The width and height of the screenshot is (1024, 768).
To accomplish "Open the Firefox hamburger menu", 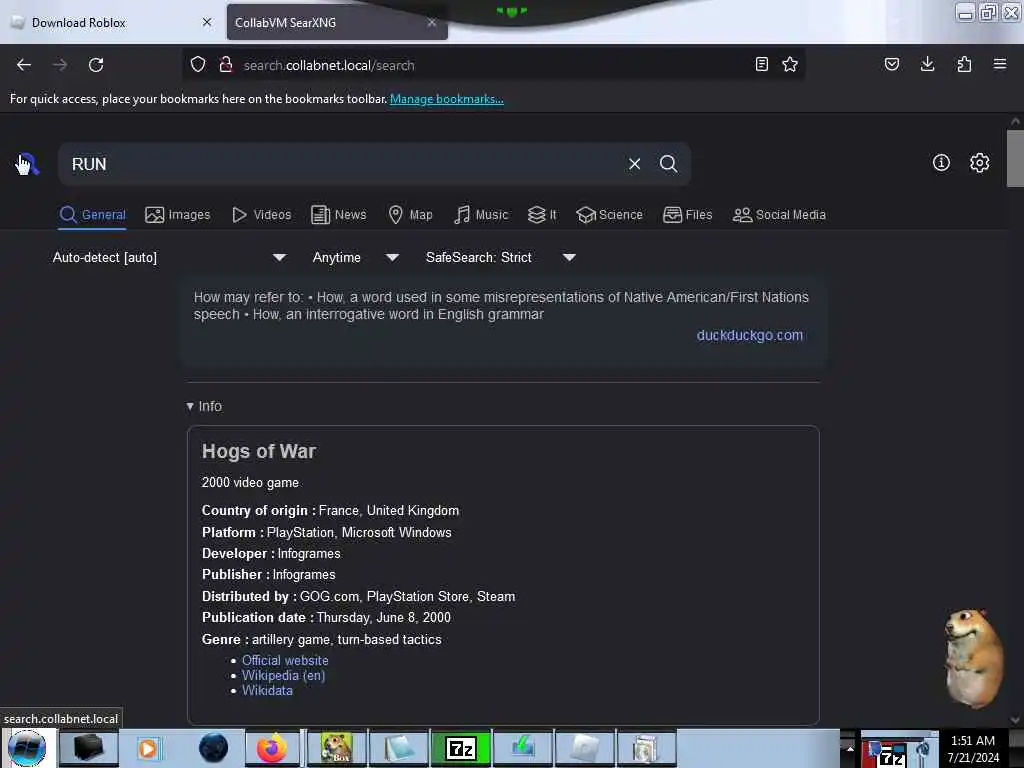I will 1000,65.
